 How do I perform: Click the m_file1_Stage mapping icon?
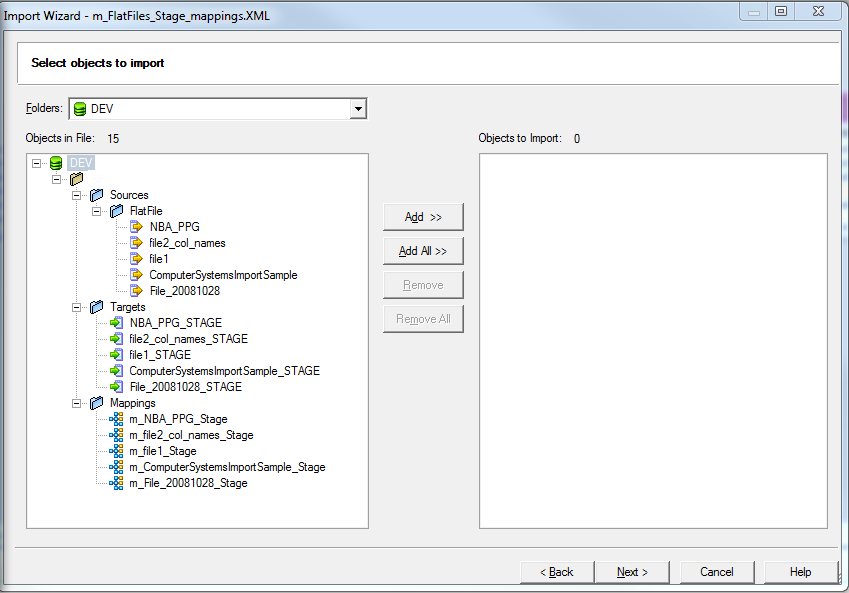pyautogui.click(x=117, y=451)
